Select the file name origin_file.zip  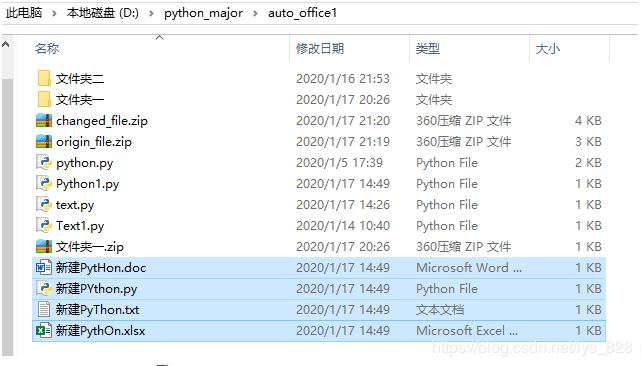[94, 142]
